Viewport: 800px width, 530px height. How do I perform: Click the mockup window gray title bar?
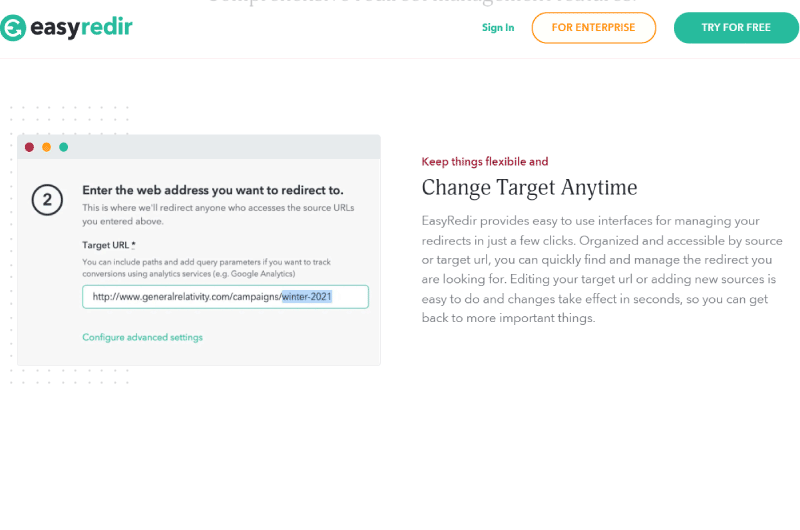click(x=199, y=147)
